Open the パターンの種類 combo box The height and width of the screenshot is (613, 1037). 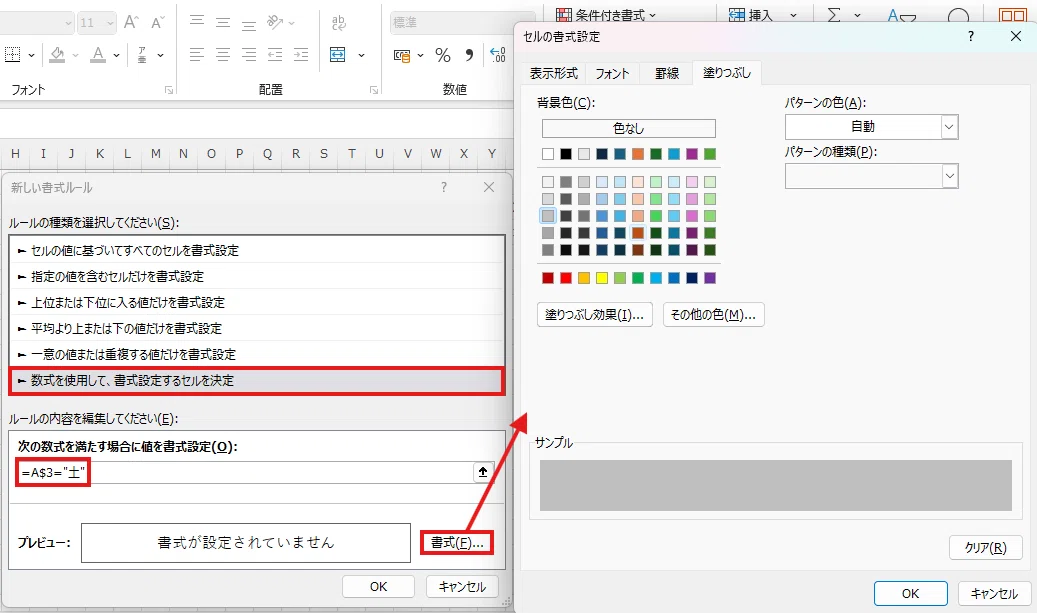[x=872, y=176]
